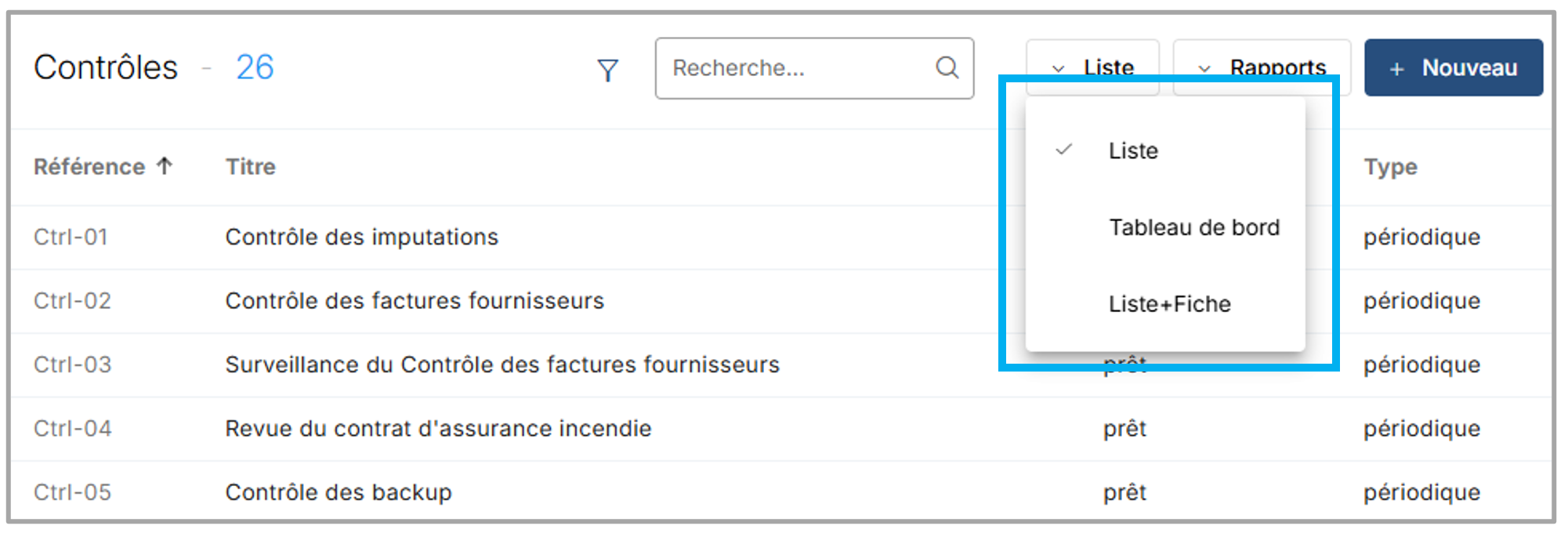Click the plus icon on Nouveau
Screen dimensions: 1568x533
[1396, 69]
